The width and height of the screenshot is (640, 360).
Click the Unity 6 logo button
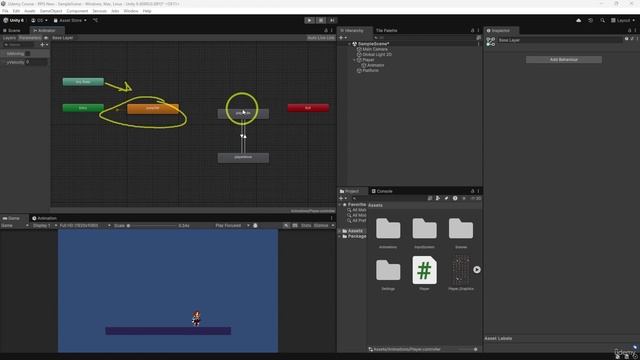pos(13,20)
